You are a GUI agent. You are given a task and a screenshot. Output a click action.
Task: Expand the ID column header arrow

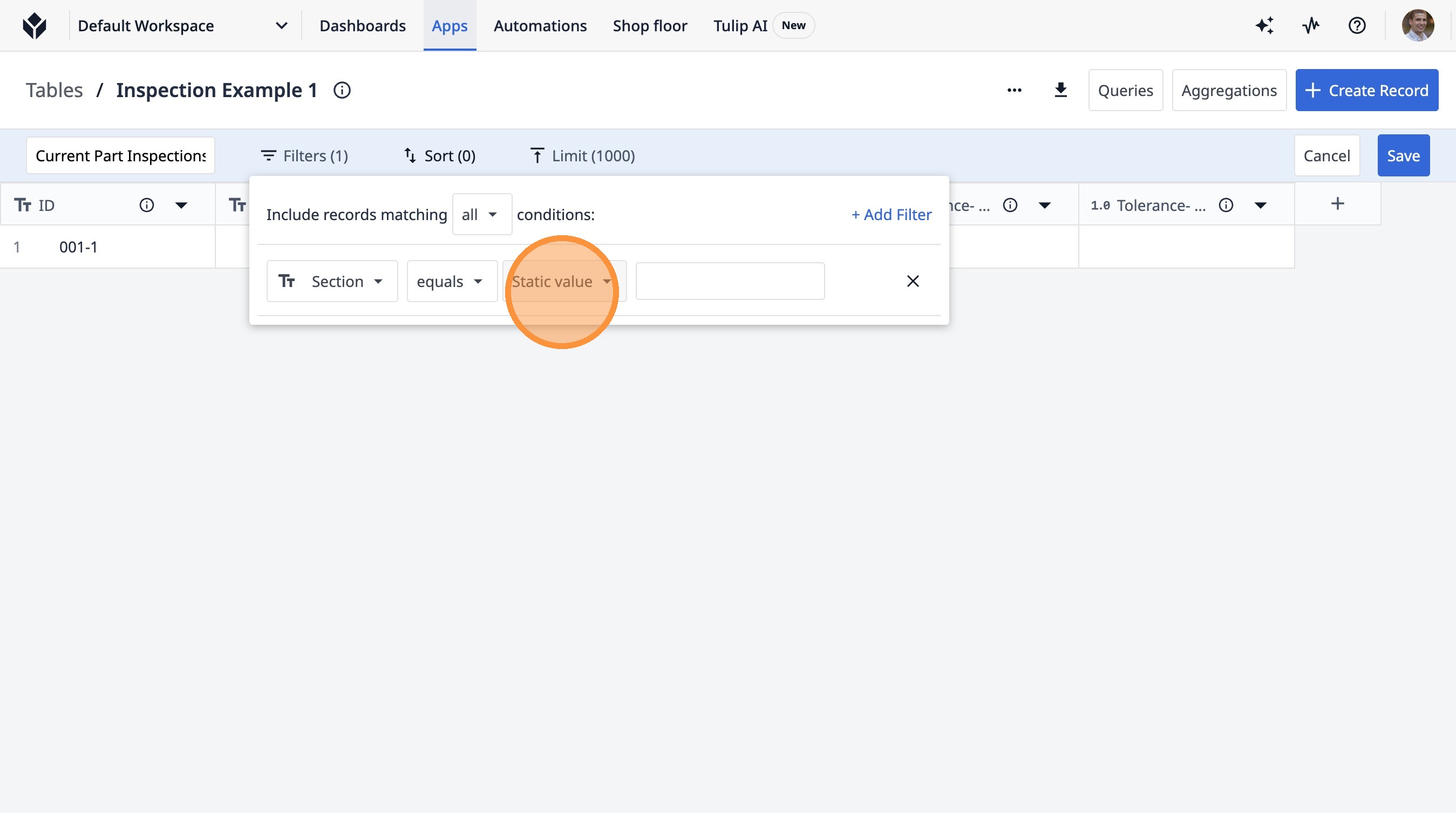(181, 205)
